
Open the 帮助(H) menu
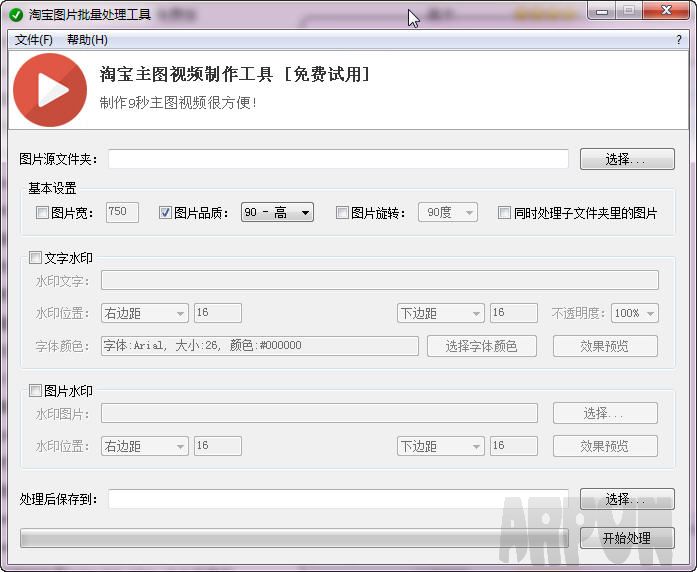(87, 40)
